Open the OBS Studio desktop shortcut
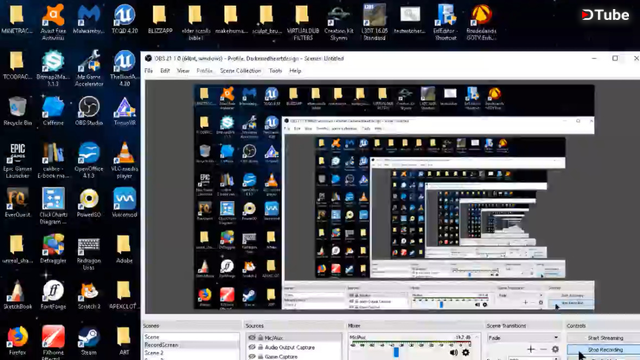 (x=89, y=111)
